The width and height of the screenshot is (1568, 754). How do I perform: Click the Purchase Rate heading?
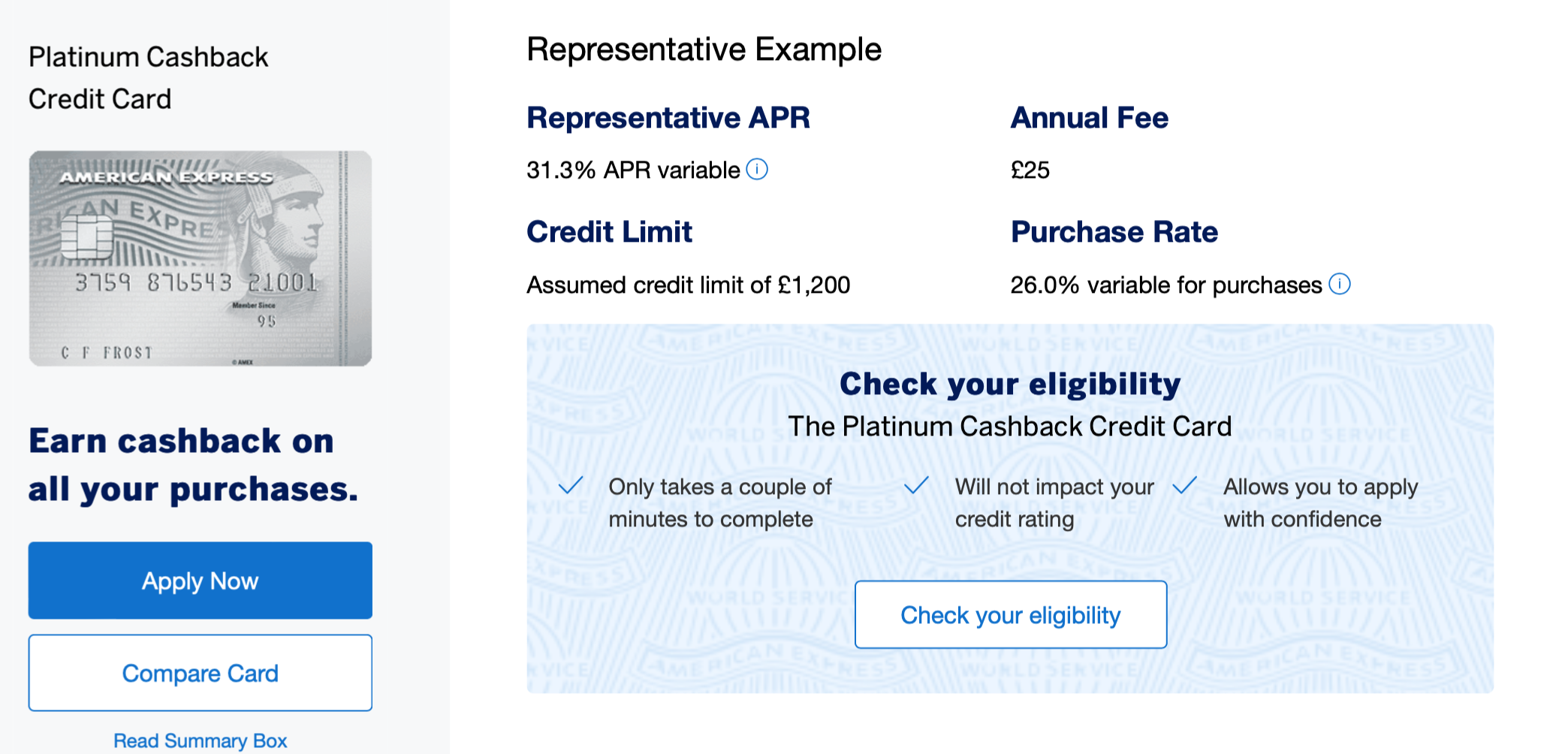[x=1114, y=232]
